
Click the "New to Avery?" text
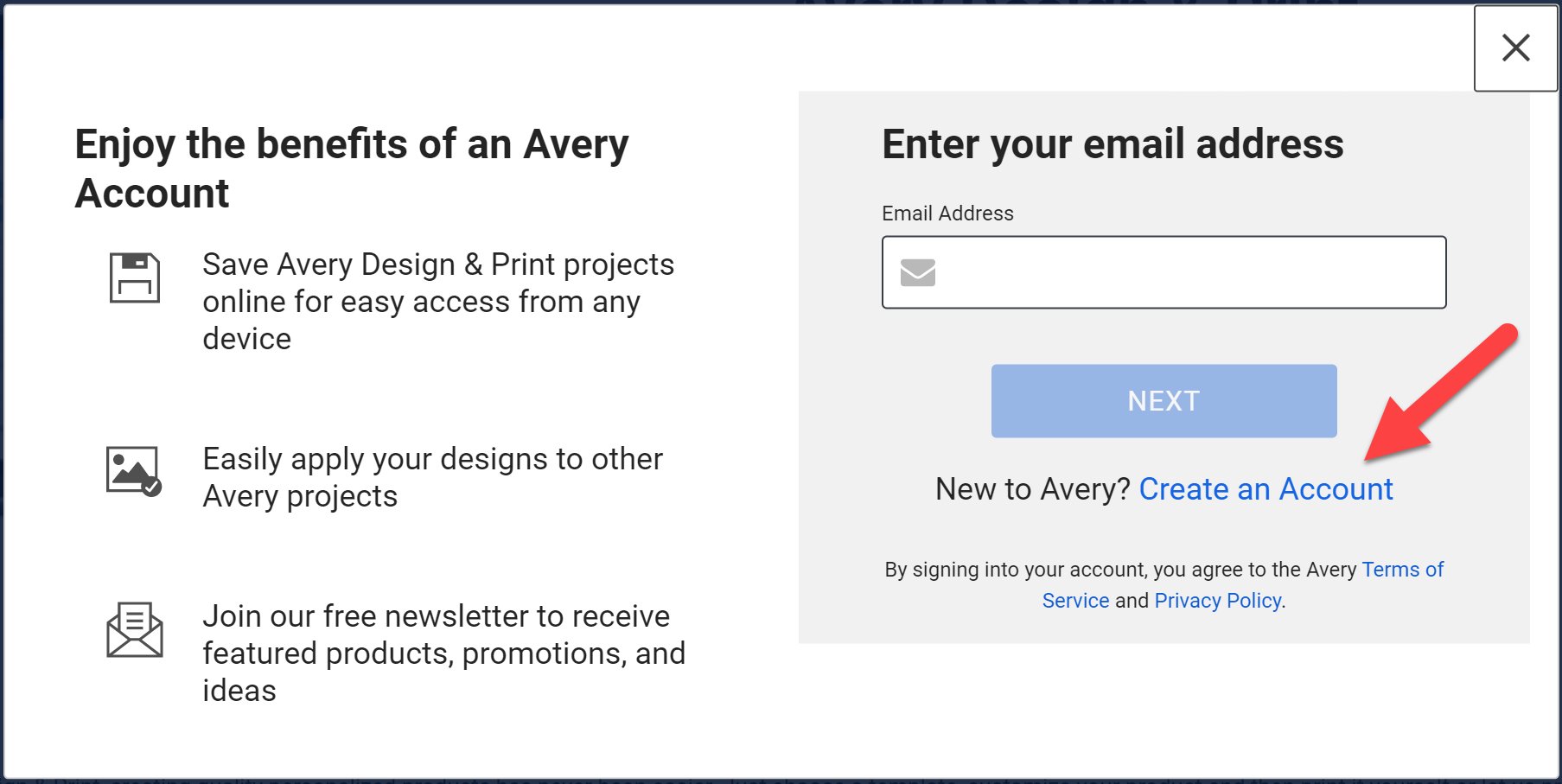point(1032,489)
